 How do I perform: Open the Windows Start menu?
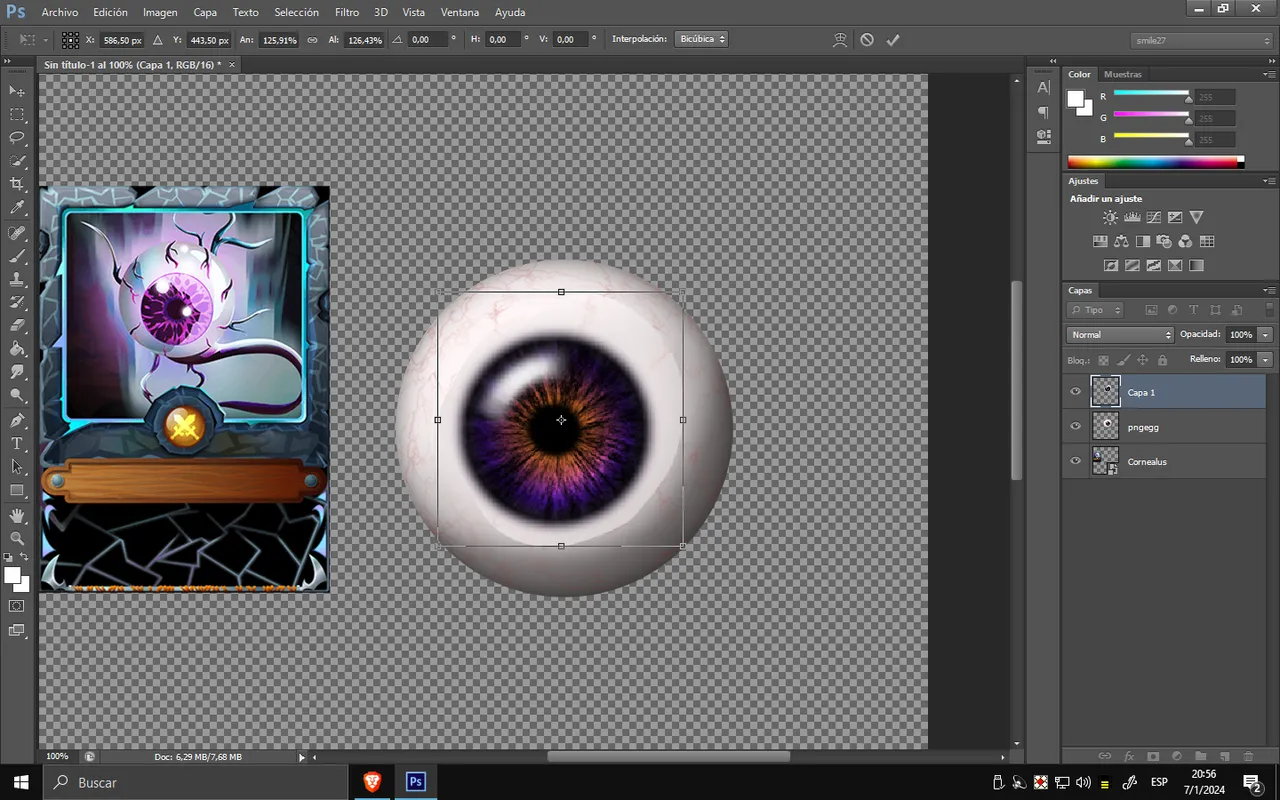(20, 782)
